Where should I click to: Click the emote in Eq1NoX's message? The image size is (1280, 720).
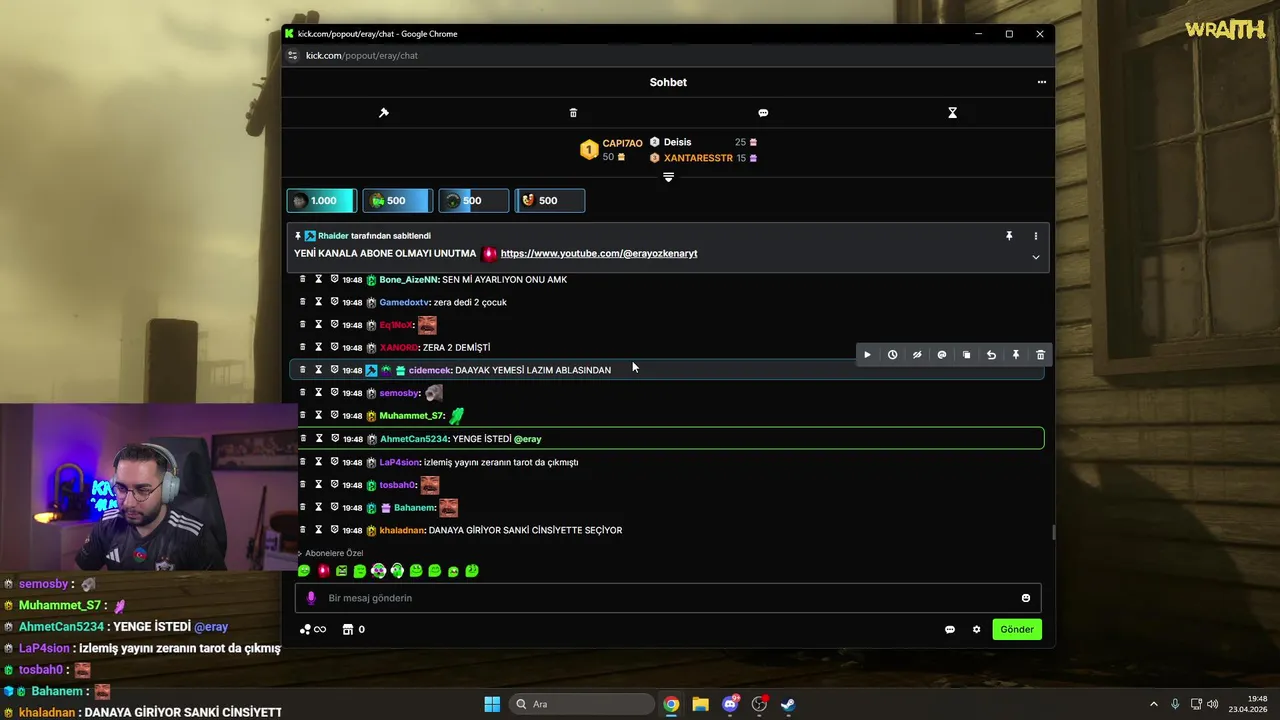[427, 325]
